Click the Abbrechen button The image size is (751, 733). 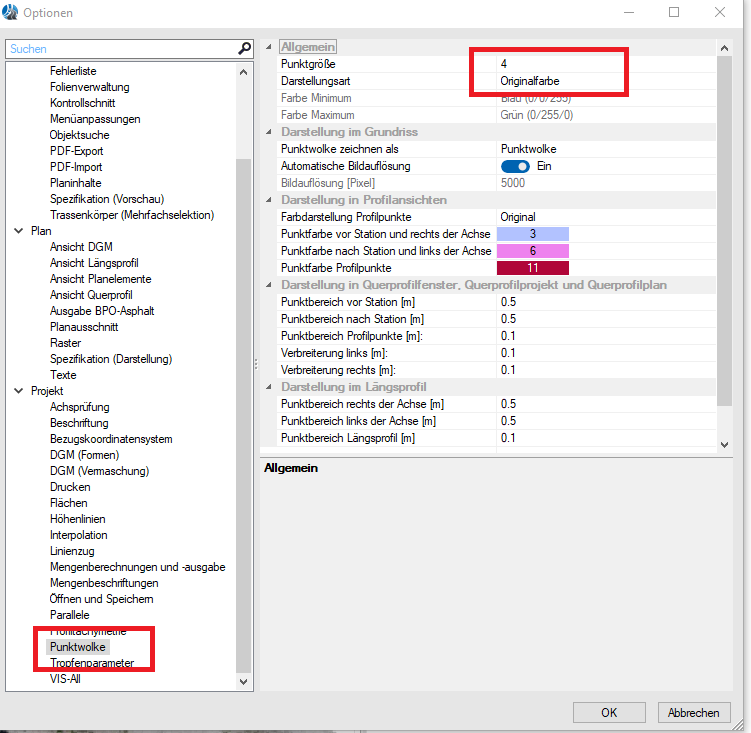[694, 713]
